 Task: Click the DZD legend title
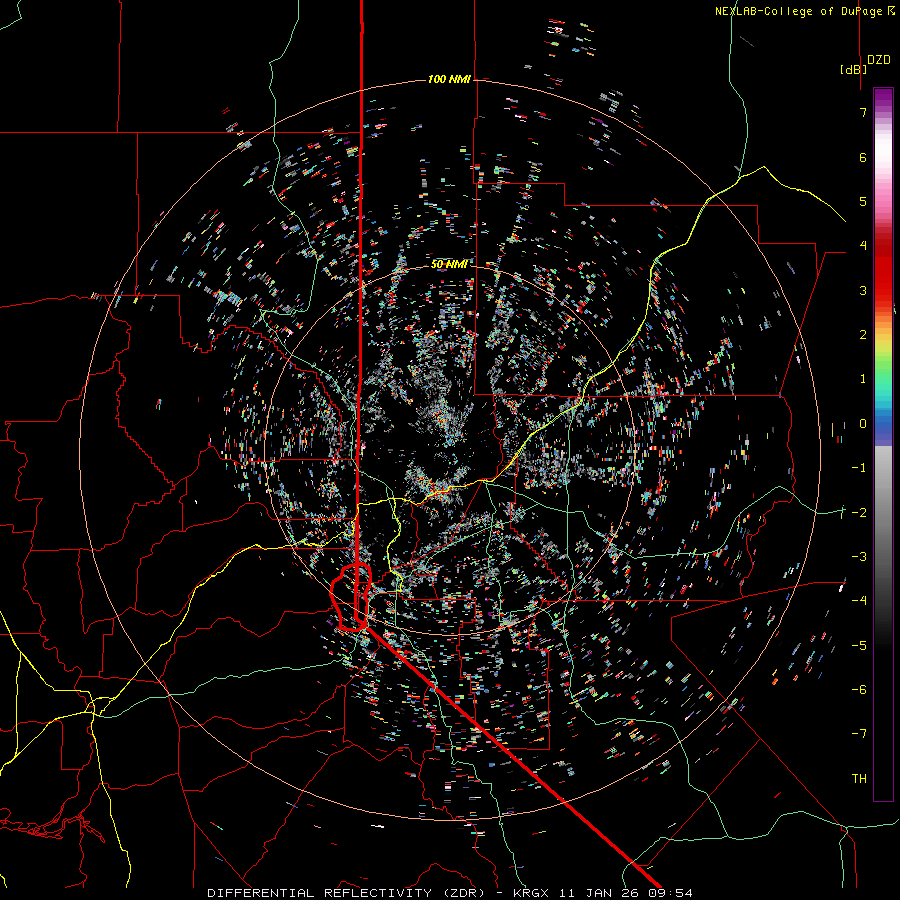(x=879, y=60)
